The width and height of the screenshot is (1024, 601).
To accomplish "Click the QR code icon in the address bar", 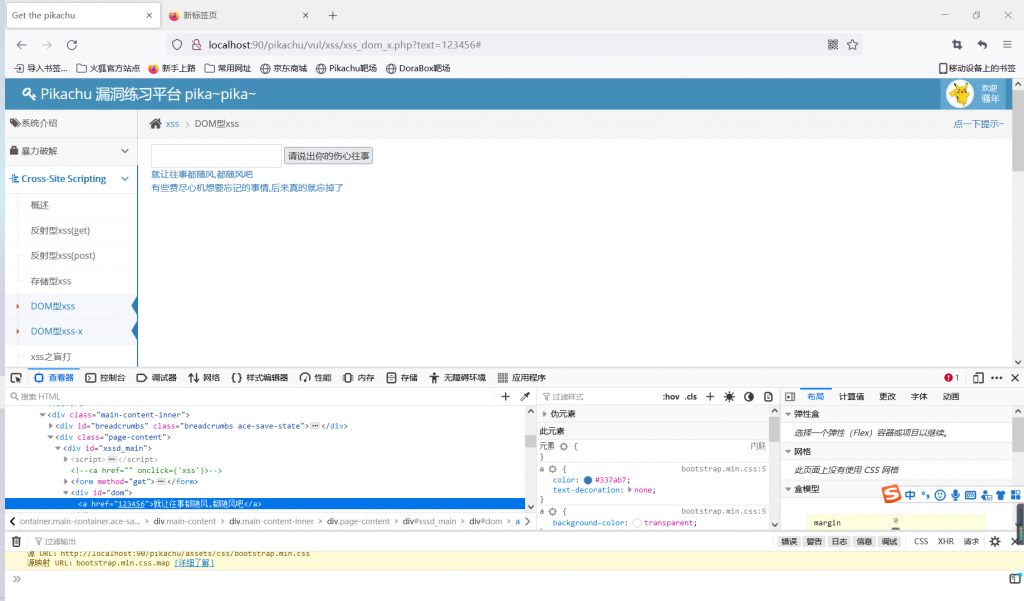I will point(833,45).
